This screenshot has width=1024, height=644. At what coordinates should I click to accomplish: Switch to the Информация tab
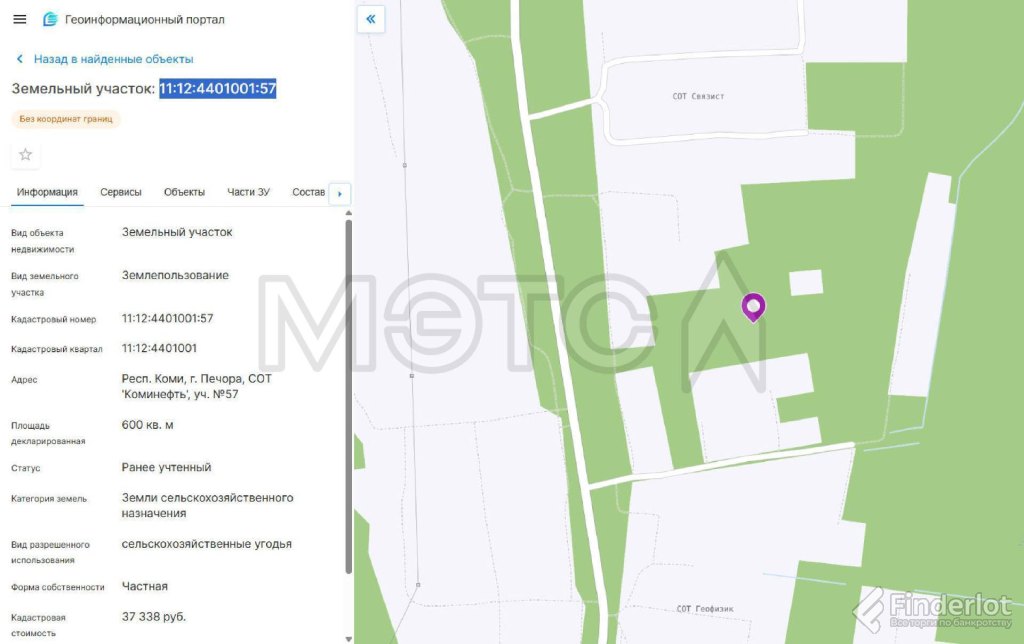click(x=47, y=192)
